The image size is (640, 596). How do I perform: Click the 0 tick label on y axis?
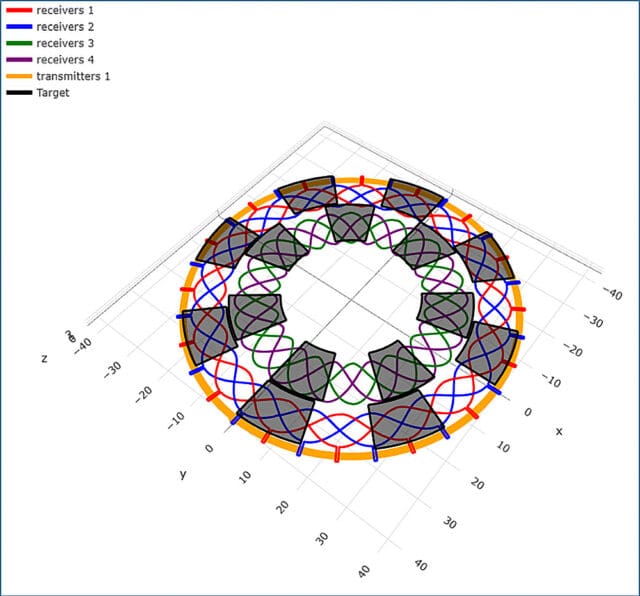click(209, 448)
